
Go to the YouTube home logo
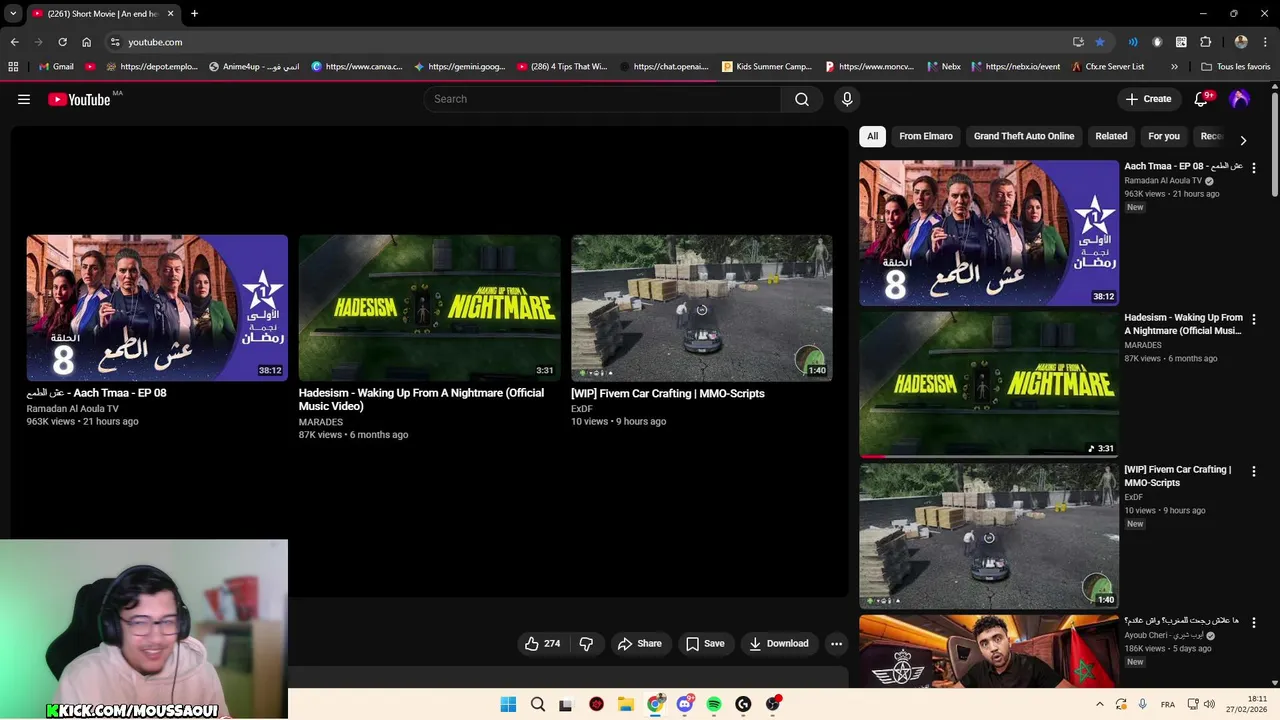[x=78, y=99]
